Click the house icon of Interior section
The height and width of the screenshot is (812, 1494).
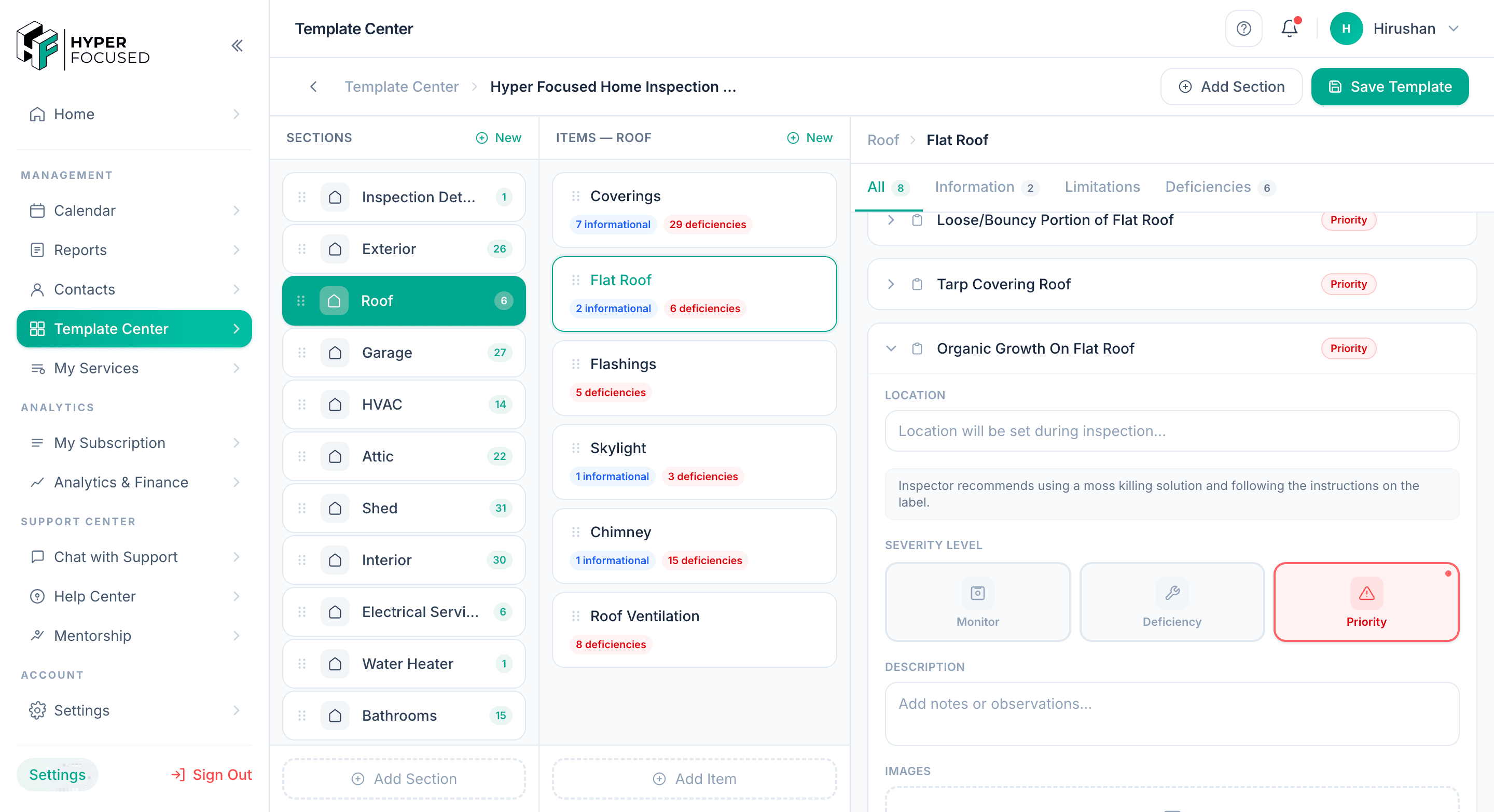tap(335, 560)
